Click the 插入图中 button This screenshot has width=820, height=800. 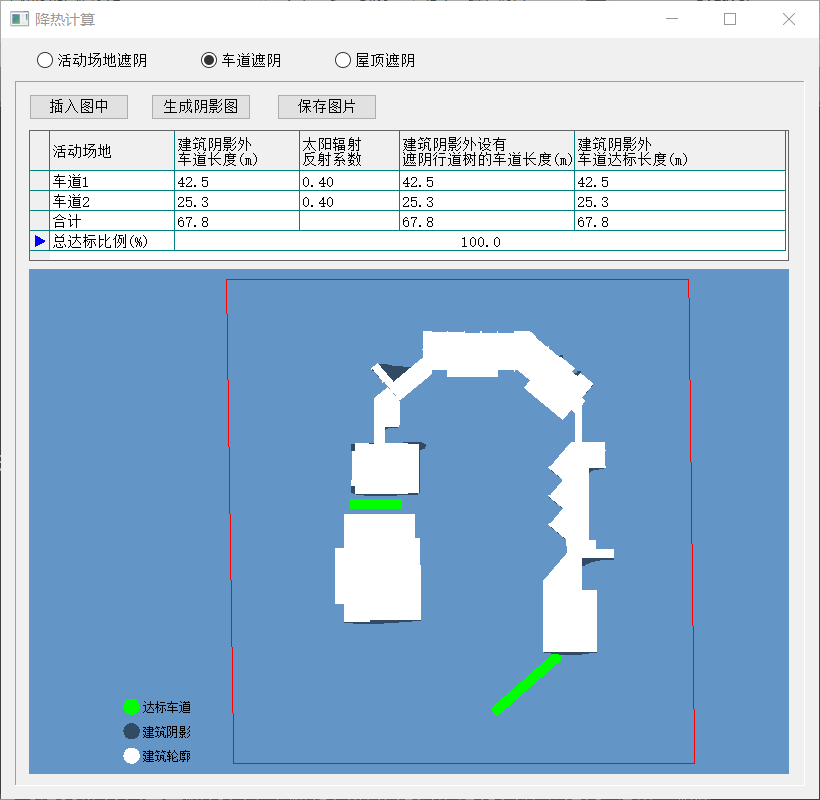click(x=79, y=107)
